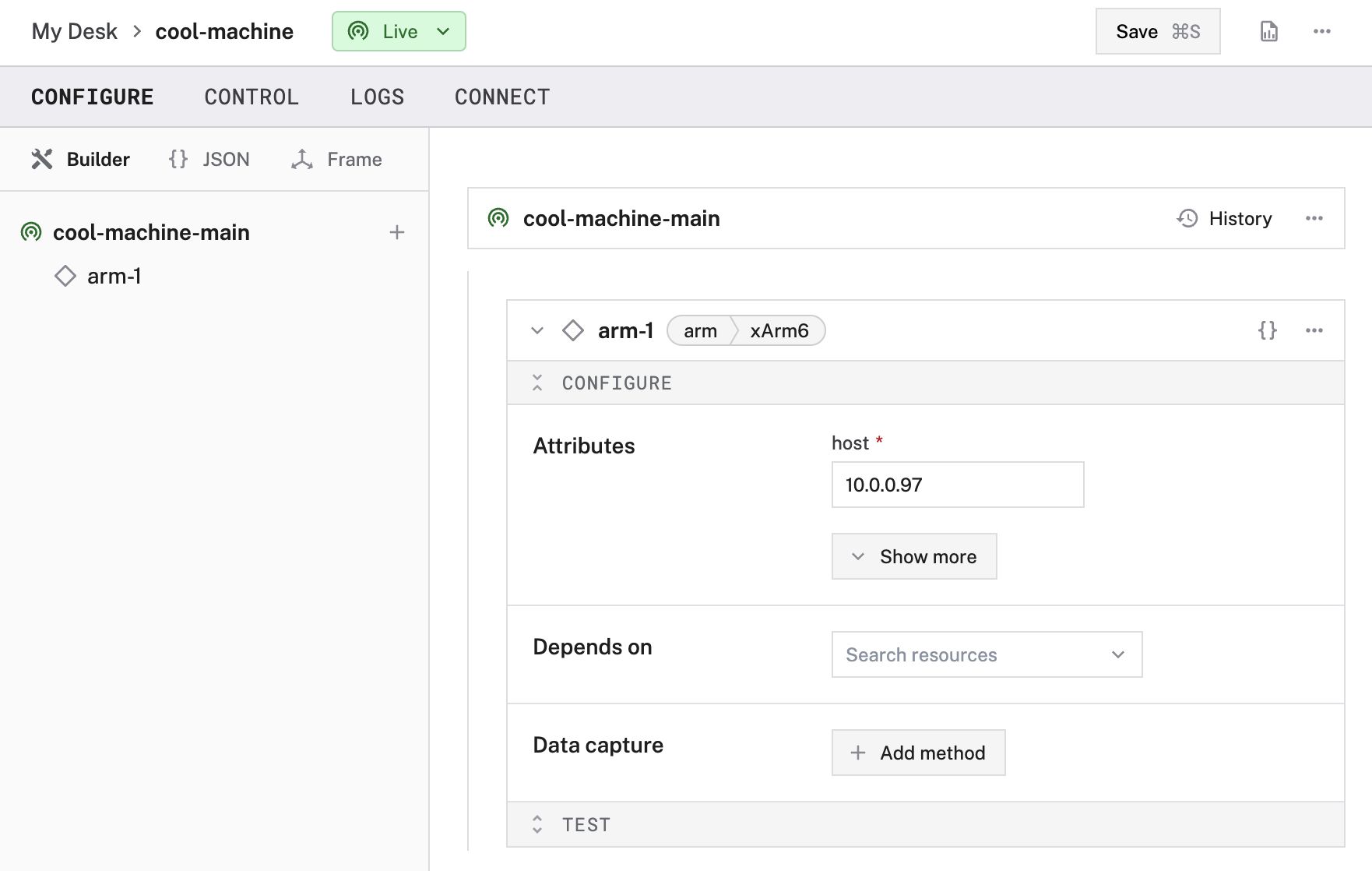Collapse the CONFIGURE section of arm-1
Screen dimensions: 1372x871
537,383
